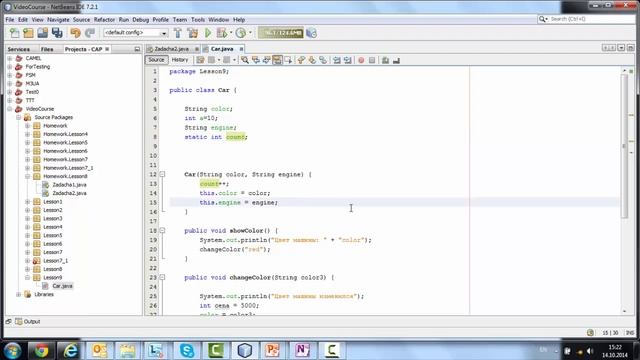Switch to the Services panel tab

pos(18,49)
